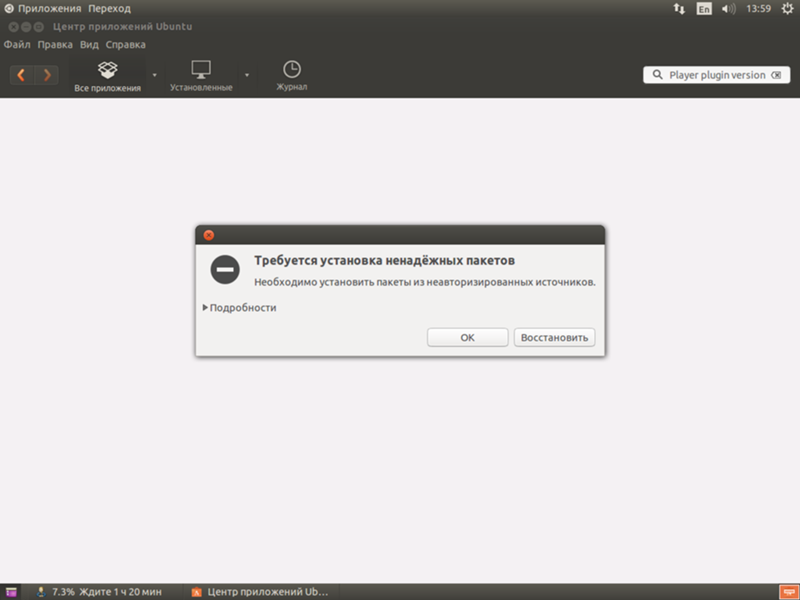Click the orange workspace icon in bottom panel

pos(789,592)
